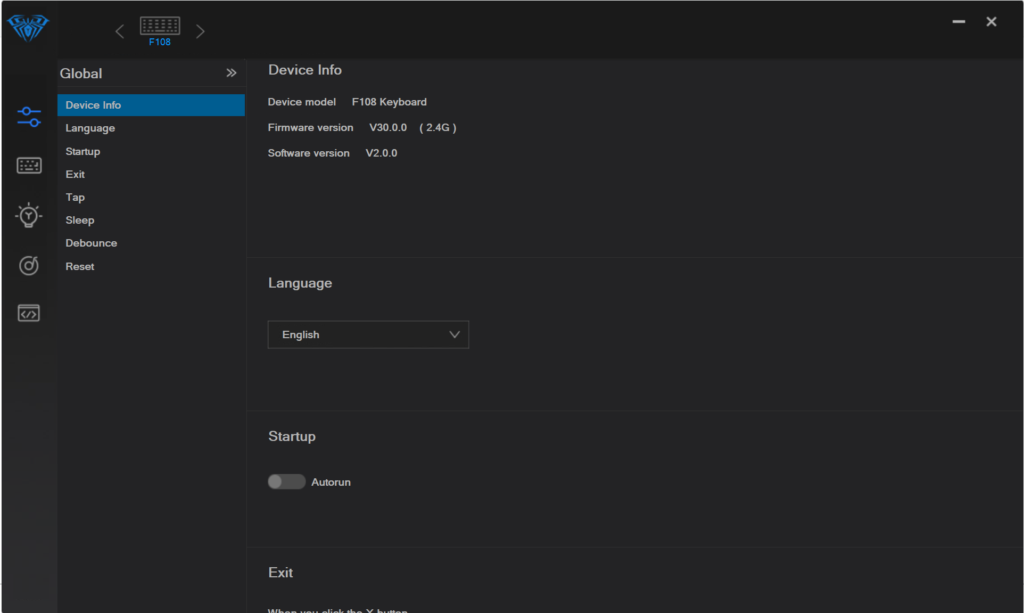Click the firmware version V30.0.0 value

click(388, 127)
